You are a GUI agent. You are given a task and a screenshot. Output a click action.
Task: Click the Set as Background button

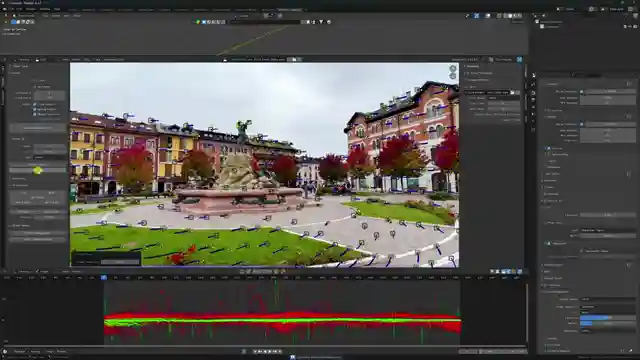38,233
